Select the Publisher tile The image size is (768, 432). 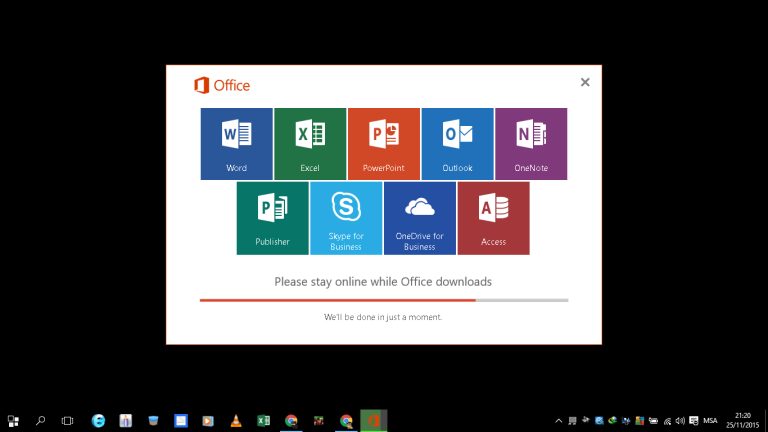(272, 218)
